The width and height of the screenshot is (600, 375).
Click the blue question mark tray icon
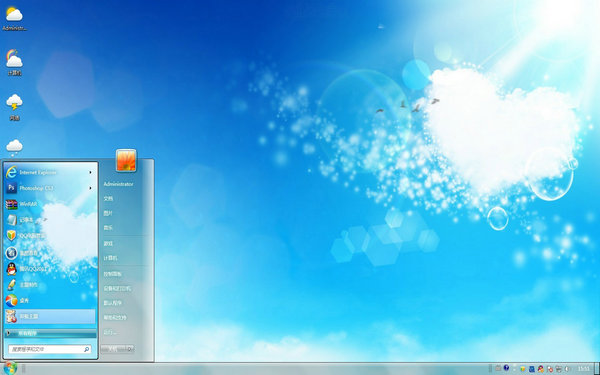[x=506, y=368]
